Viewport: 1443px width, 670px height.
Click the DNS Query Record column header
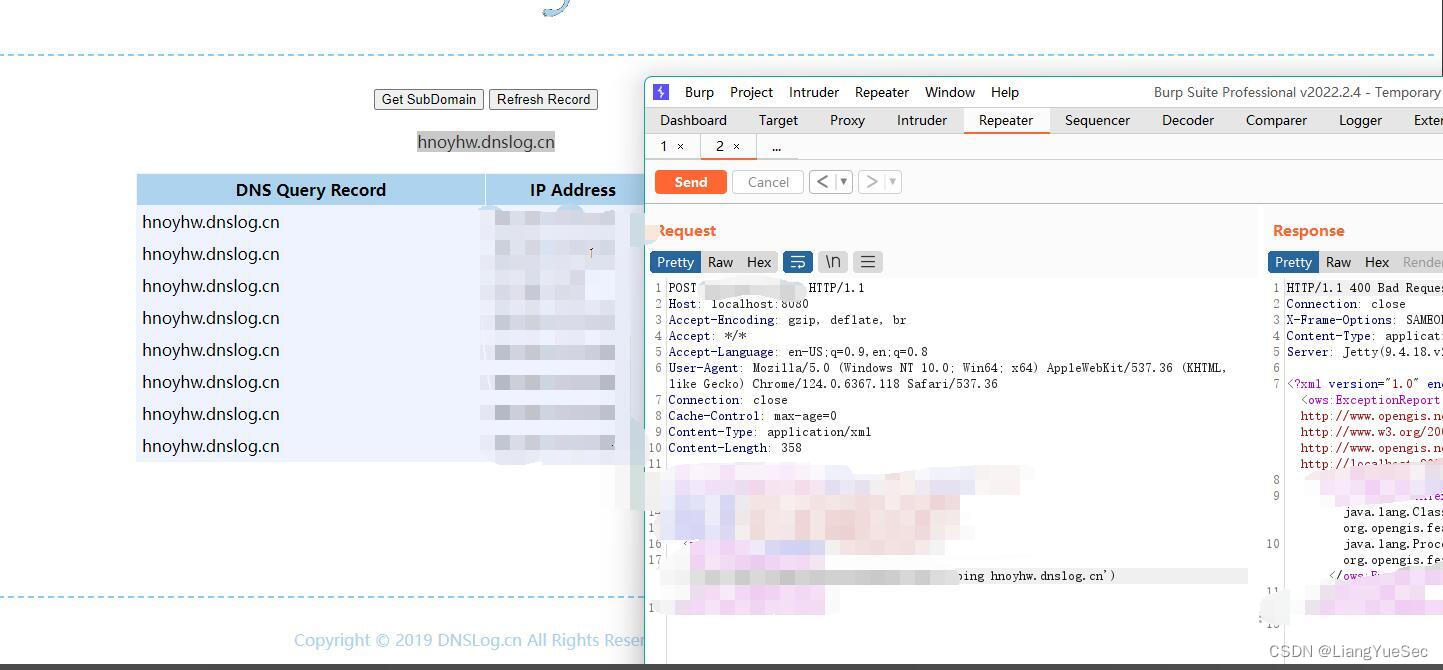tap(311, 190)
